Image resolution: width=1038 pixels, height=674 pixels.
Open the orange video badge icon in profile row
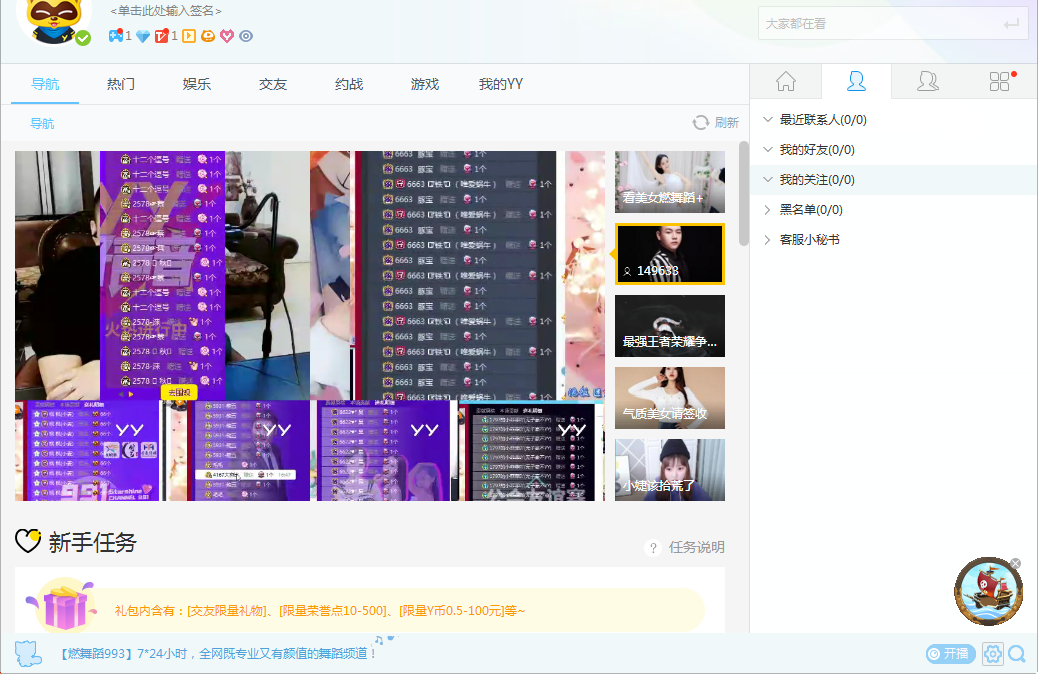coord(187,35)
